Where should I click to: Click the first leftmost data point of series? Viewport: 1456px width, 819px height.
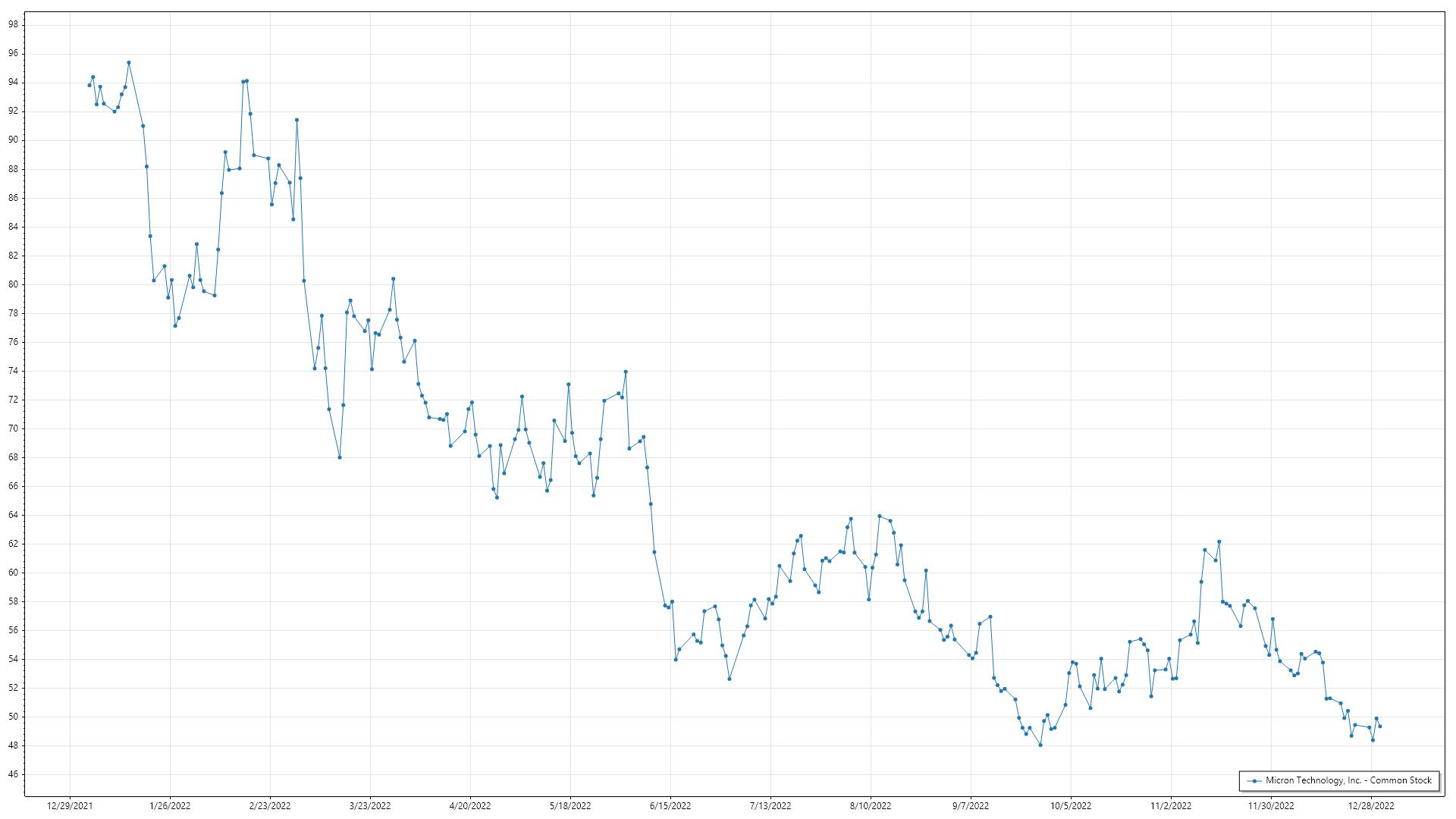[x=89, y=85]
